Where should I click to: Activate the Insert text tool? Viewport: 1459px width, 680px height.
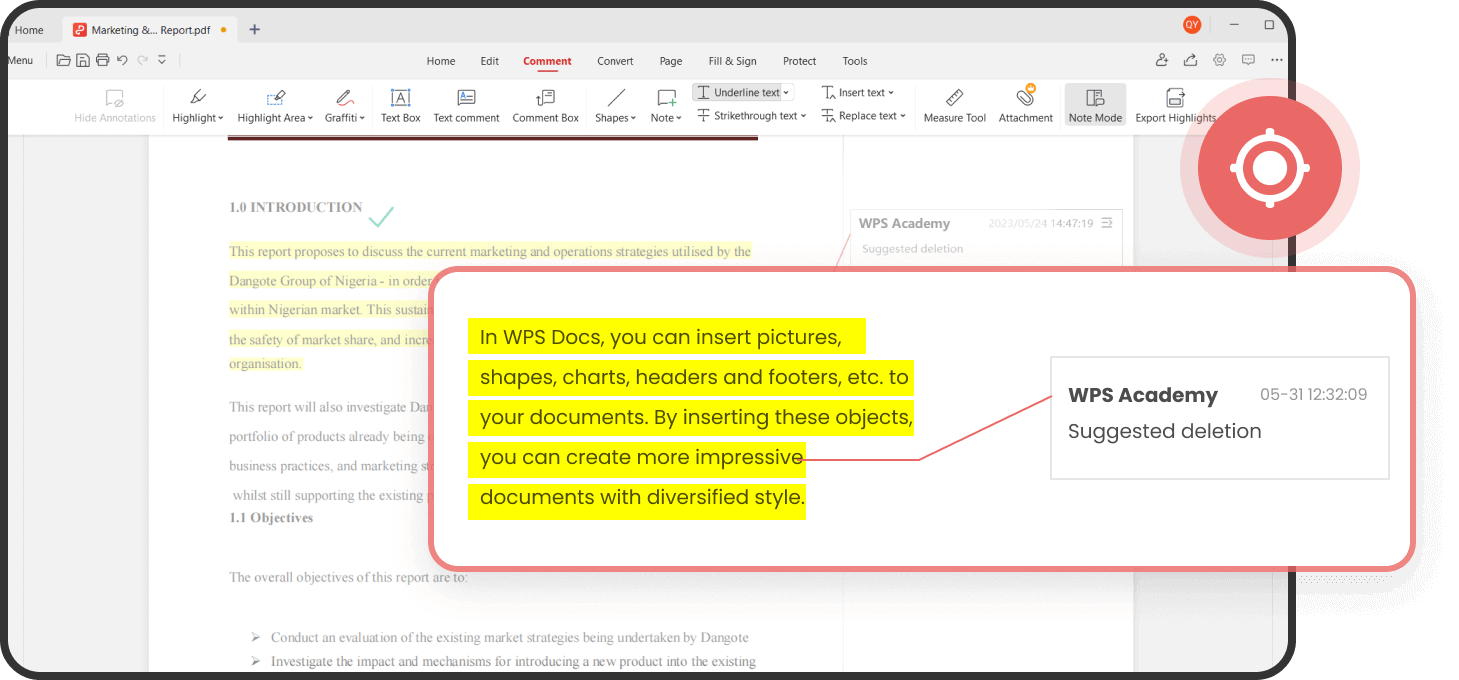[853, 92]
